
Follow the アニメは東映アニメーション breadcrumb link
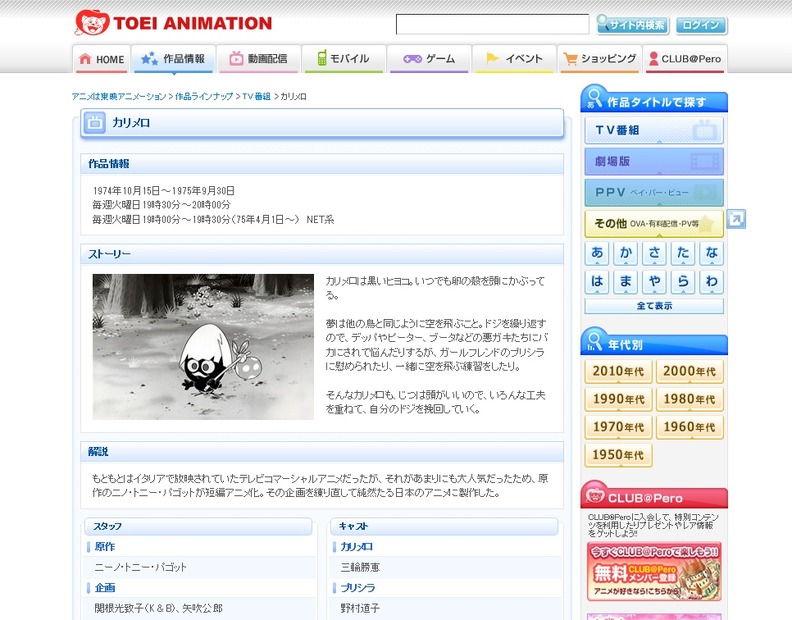click(x=119, y=96)
